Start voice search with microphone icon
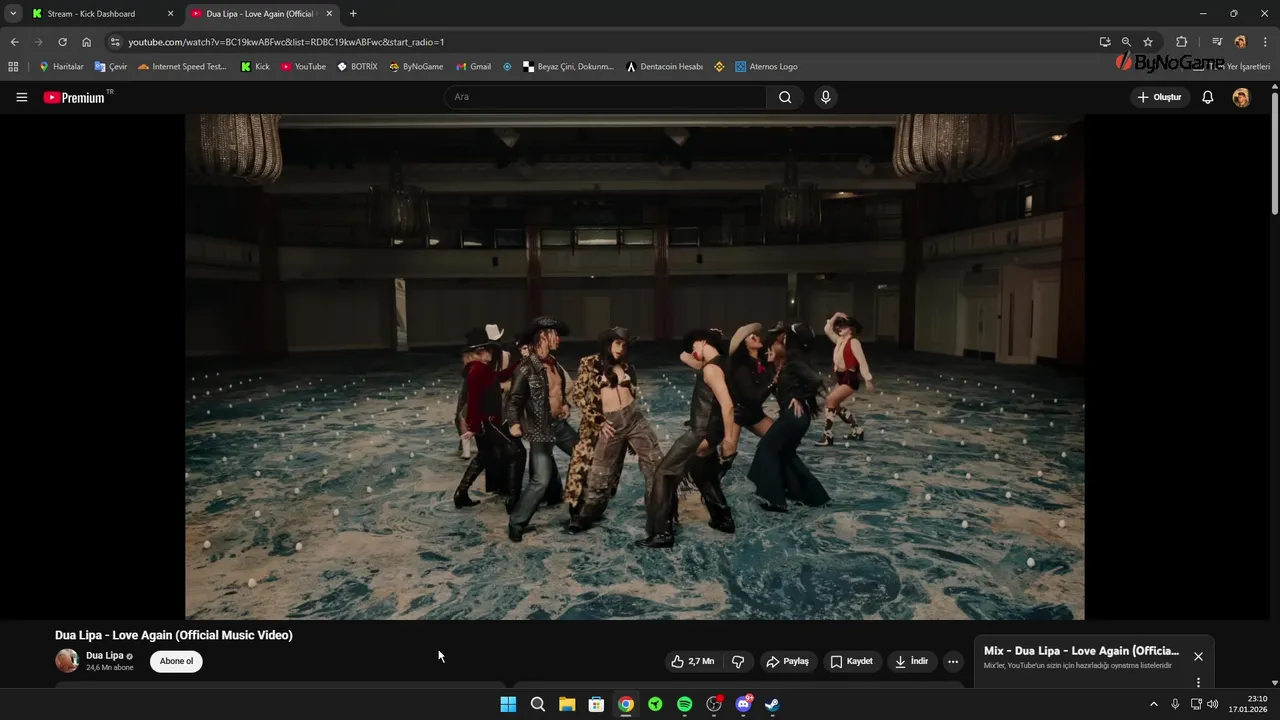This screenshot has height=720, width=1280. click(825, 97)
